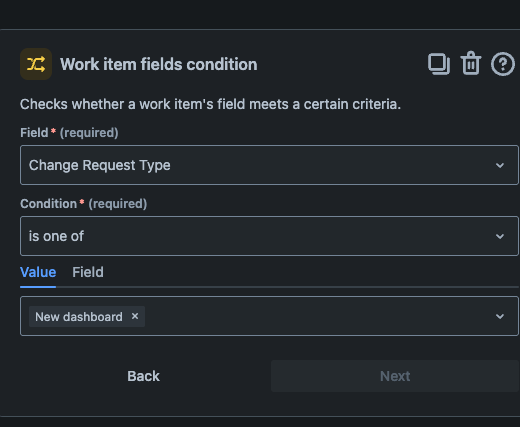Duplicate this condition with the copy icon
Screen dimensions: 520x427
point(439,64)
